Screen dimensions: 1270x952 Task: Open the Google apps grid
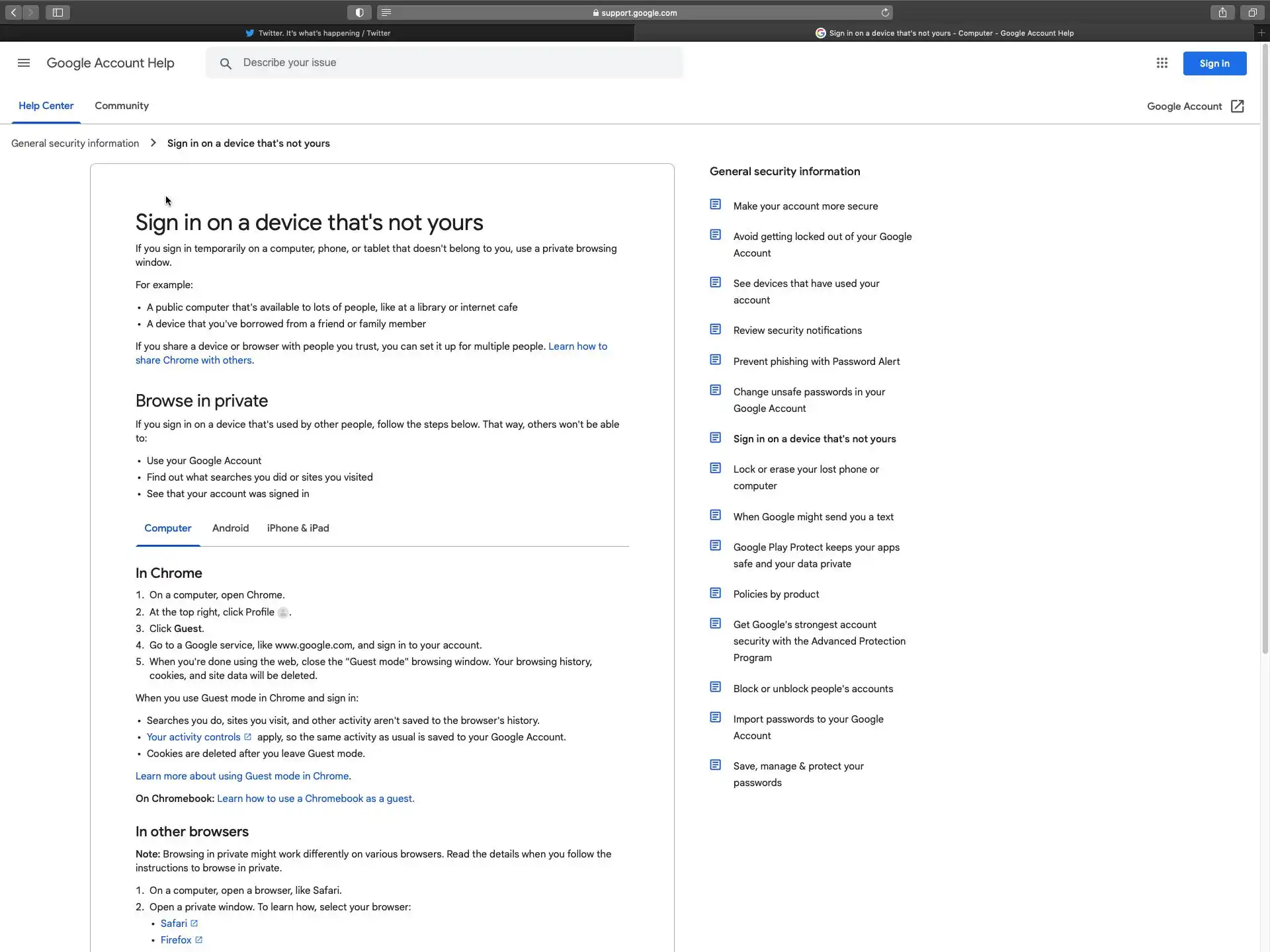1162,63
